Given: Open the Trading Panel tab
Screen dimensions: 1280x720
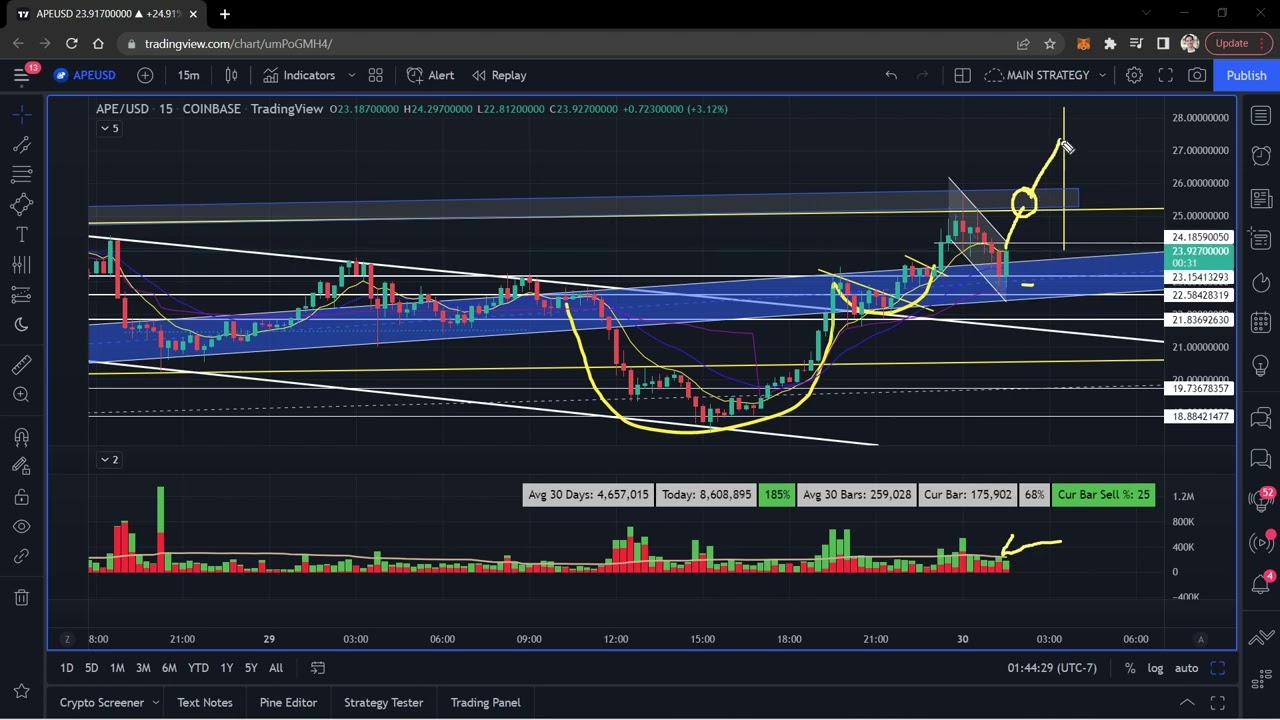Looking at the screenshot, I should (485, 702).
